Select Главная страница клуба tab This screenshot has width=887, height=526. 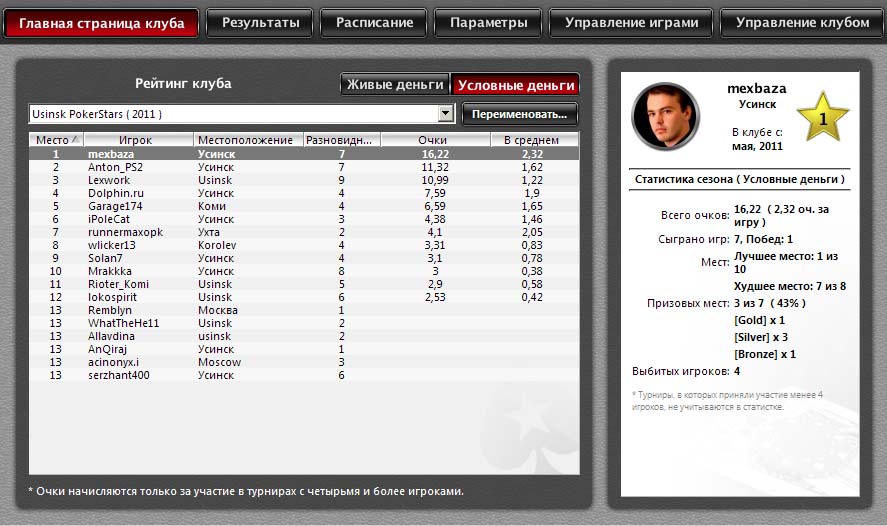click(102, 23)
